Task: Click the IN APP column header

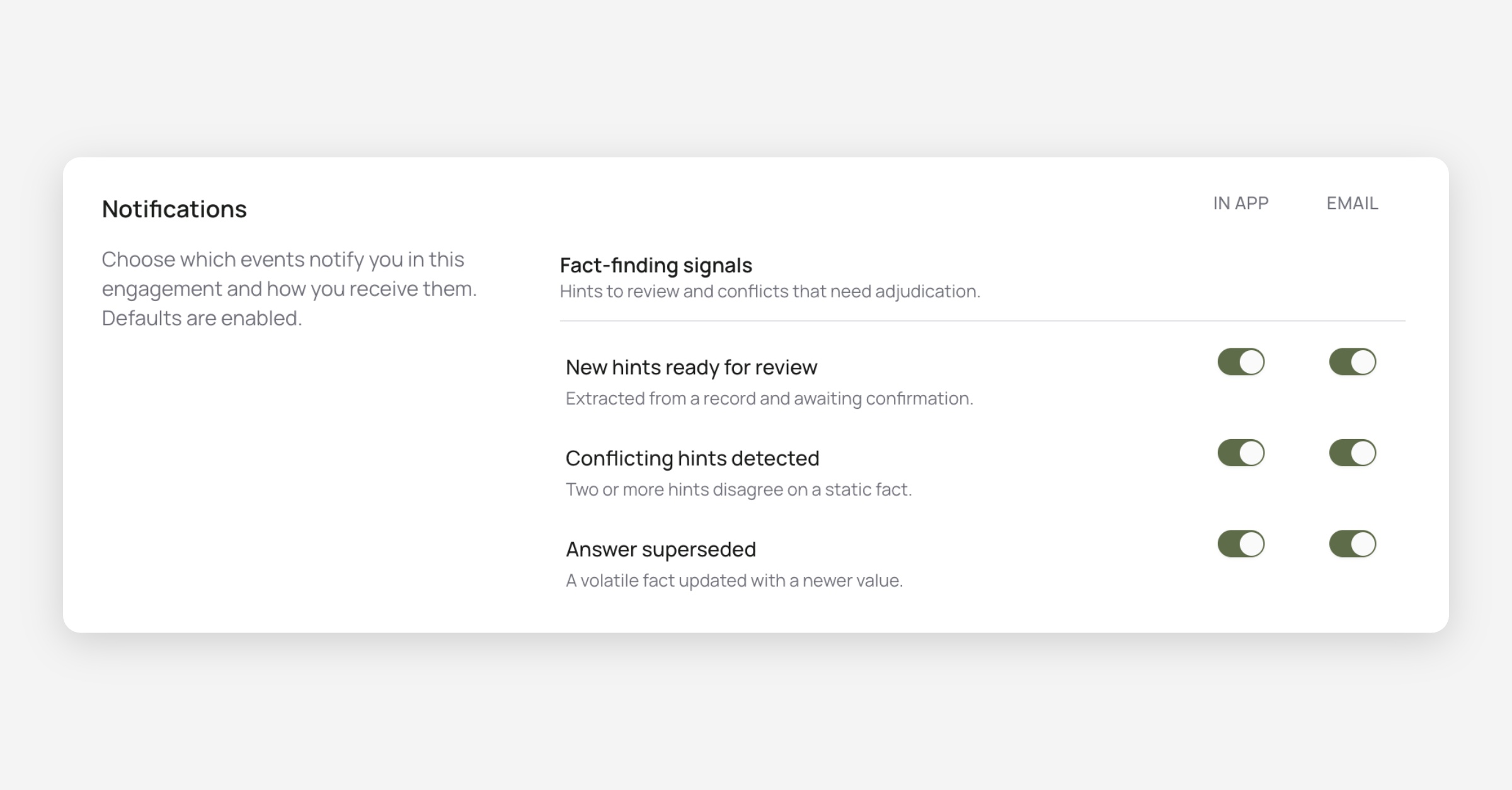Action: tap(1240, 203)
